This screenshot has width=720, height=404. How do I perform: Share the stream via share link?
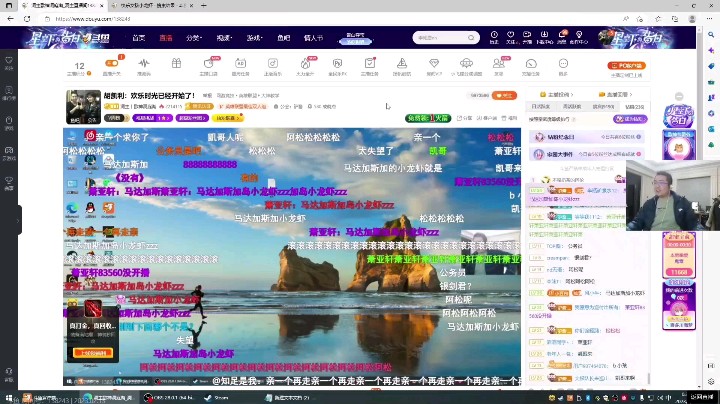(x=464, y=118)
